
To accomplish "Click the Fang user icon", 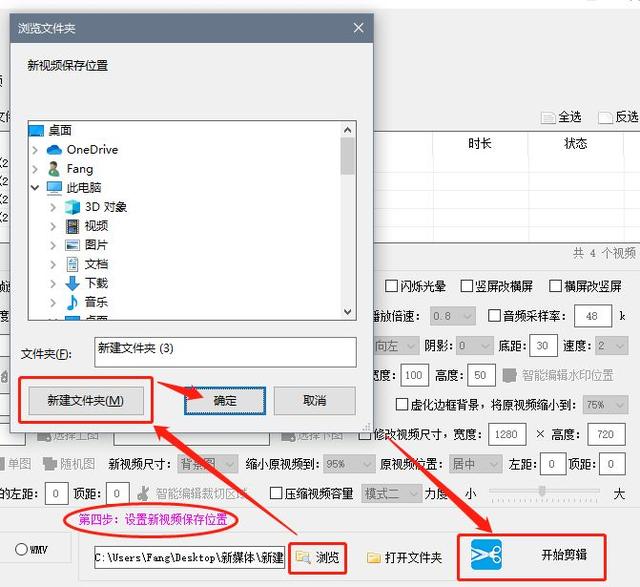I will [54, 169].
